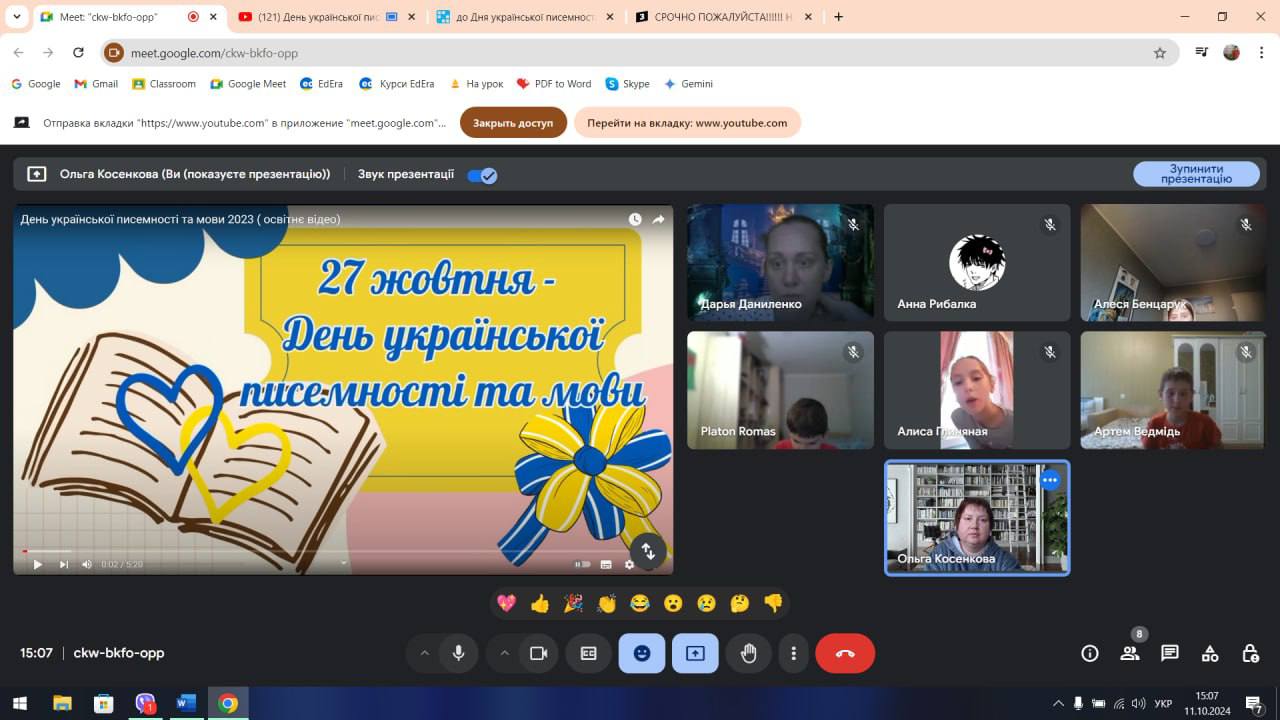Mute the microphone button
The height and width of the screenshot is (720, 1280).
pos(458,653)
